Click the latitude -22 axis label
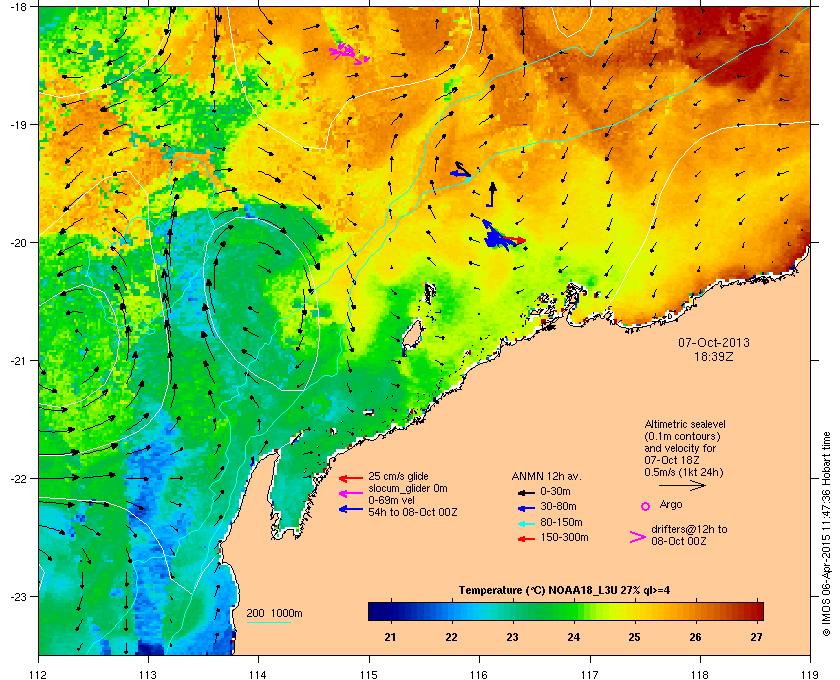This screenshot has height=680, width=840. click(19, 479)
